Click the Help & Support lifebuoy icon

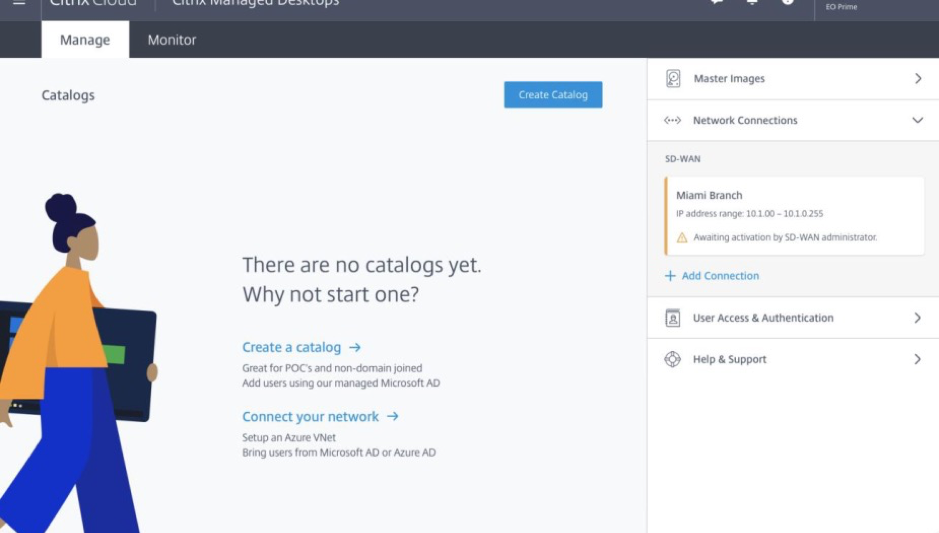tap(673, 359)
